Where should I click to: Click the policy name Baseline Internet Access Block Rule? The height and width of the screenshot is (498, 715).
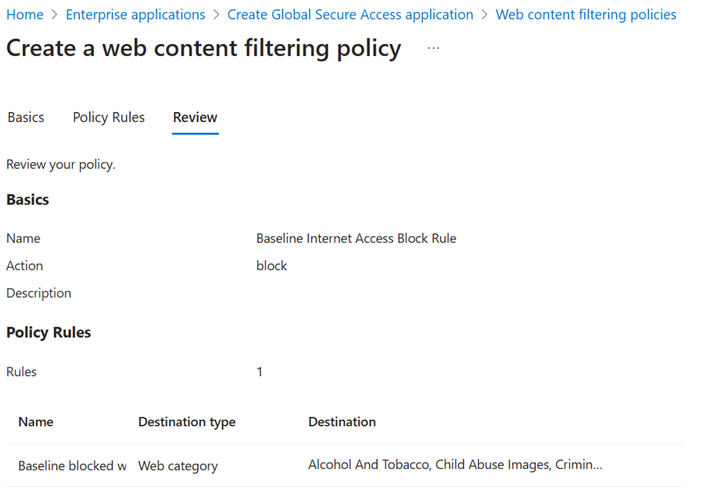tap(356, 238)
